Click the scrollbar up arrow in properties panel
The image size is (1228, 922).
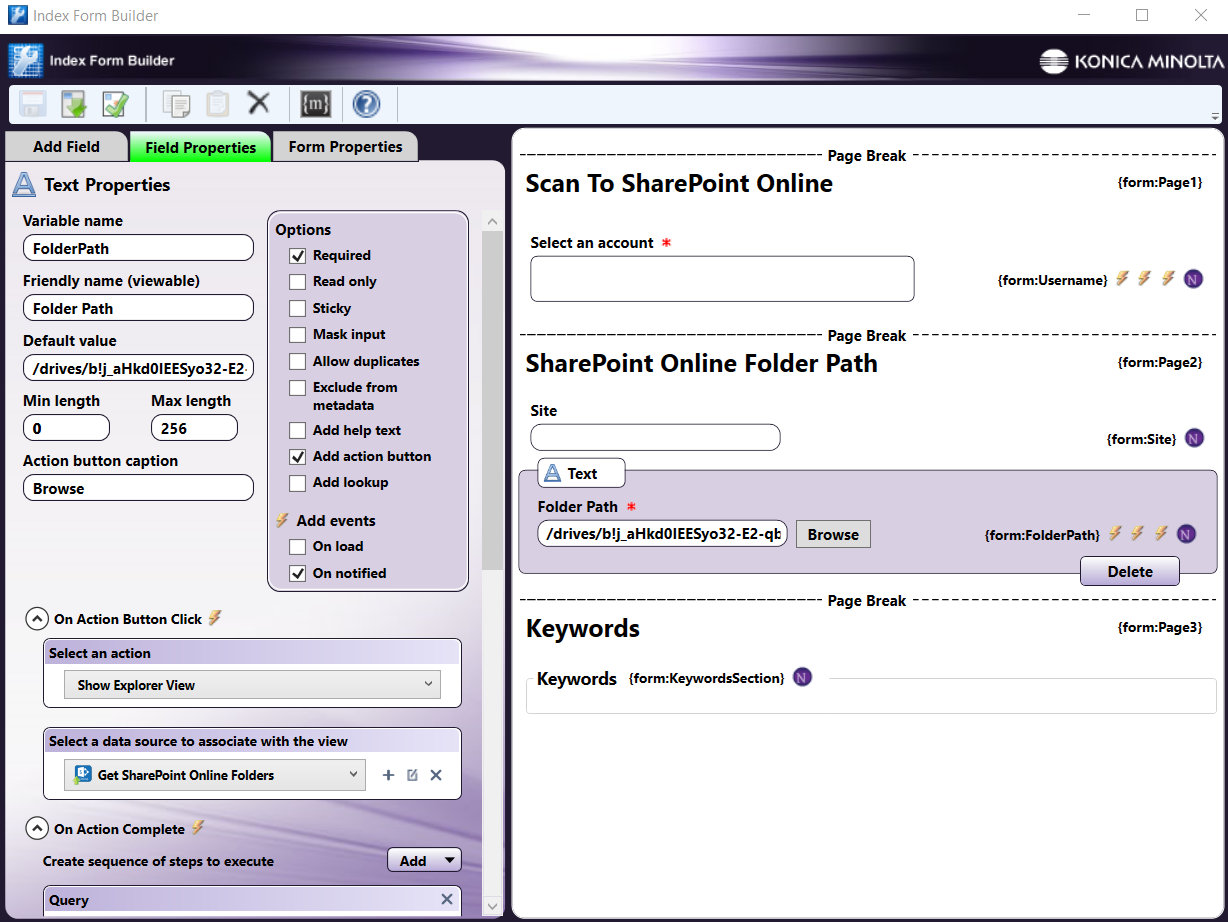[492, 221]
